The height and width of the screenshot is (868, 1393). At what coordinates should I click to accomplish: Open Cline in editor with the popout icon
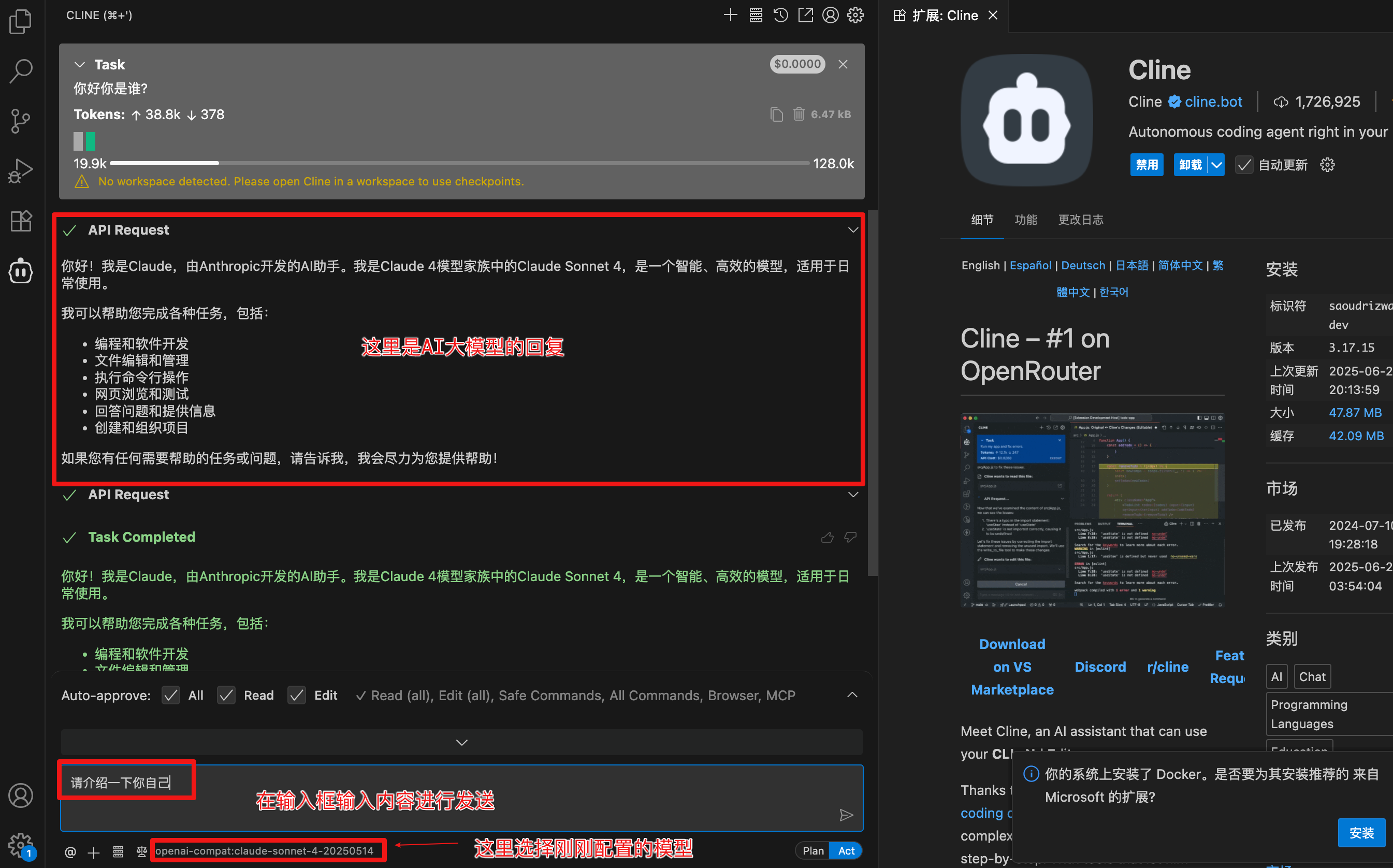pyautogui.click(x=805, y=16)
